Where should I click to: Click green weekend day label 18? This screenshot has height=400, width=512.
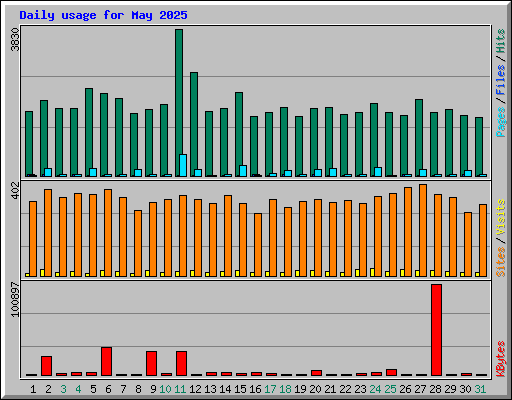click(x=285, y=389)
